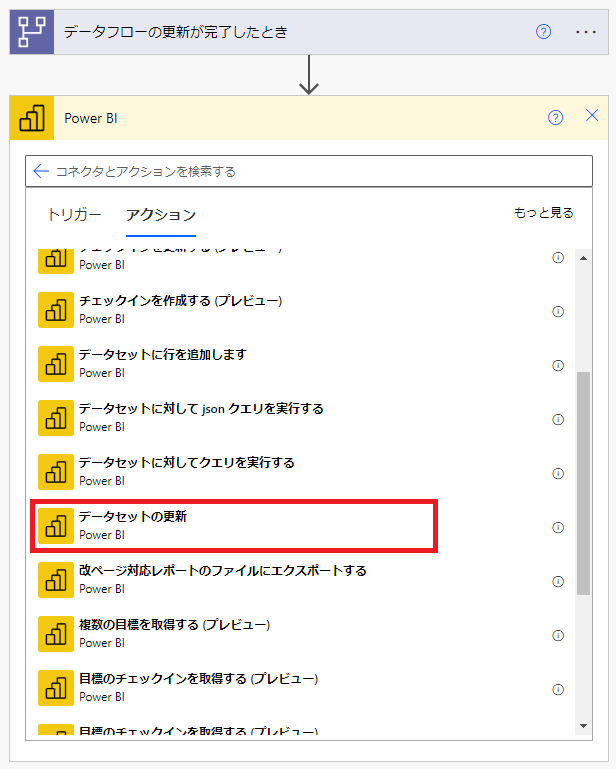This screenshot has height=769, width=616.
Task: Click the icon for the json クエリ action
Action: [x=56, y=418]
